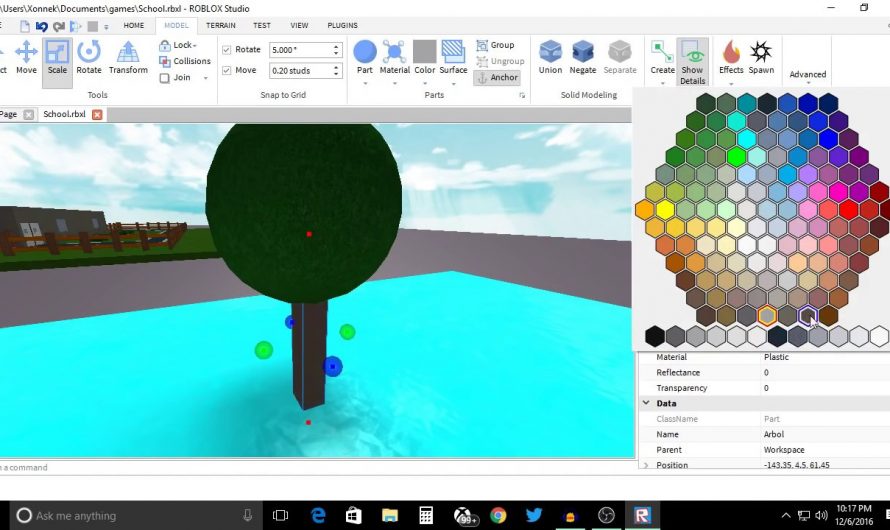Click the Cortana search box
Screen dimensions: 890x530
pos(136,515)
